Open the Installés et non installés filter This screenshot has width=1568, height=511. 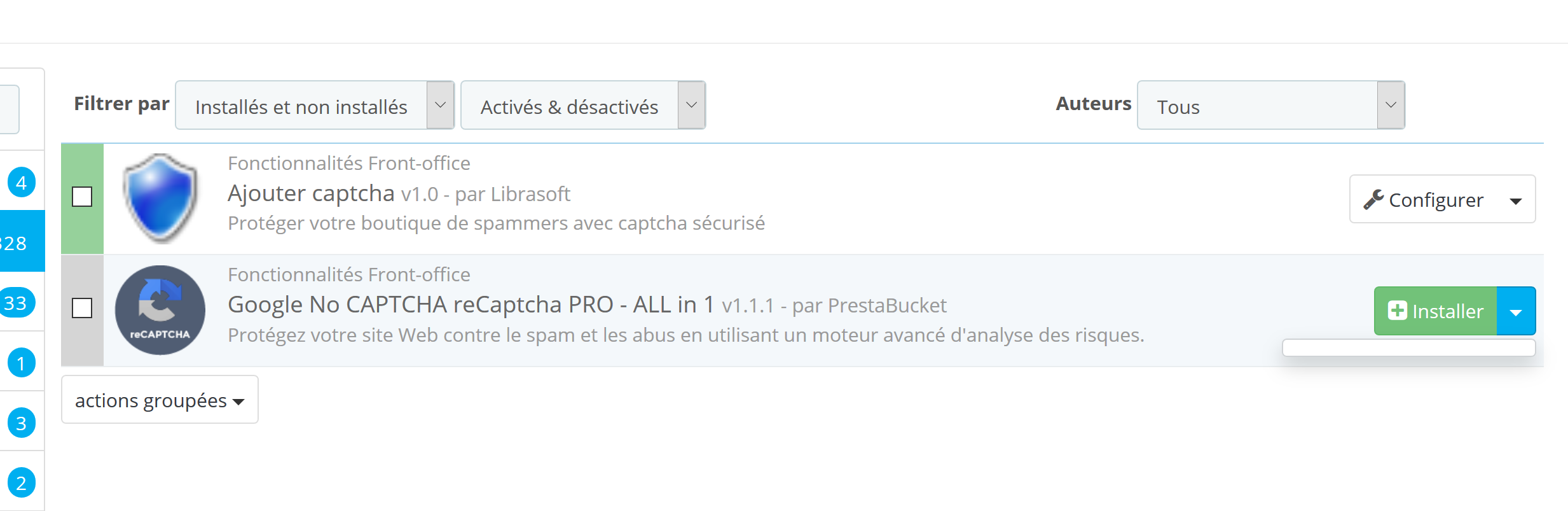pos(314,106)
